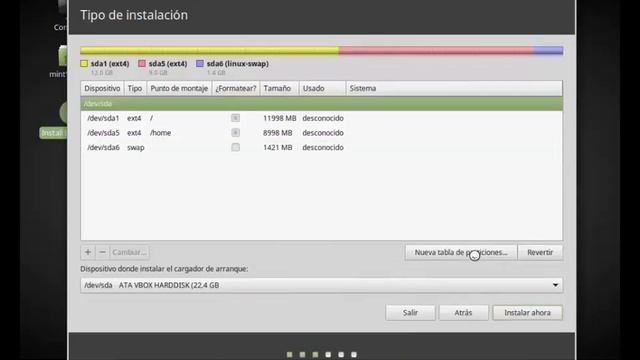Open Nueva tabla de particiones dialog
Screen dimensions: 640x360
click(461, 252)
